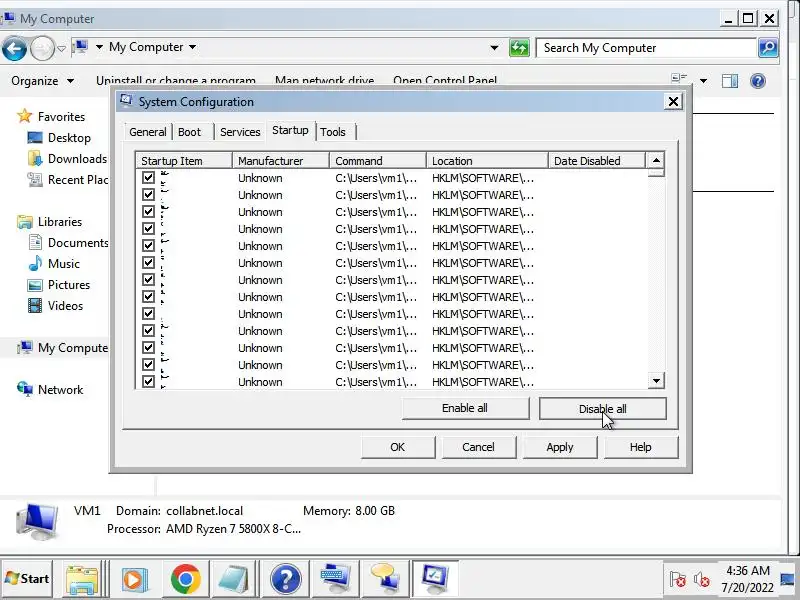
Task: Open the explorer help question mark icon
Action: click(758, 81)
